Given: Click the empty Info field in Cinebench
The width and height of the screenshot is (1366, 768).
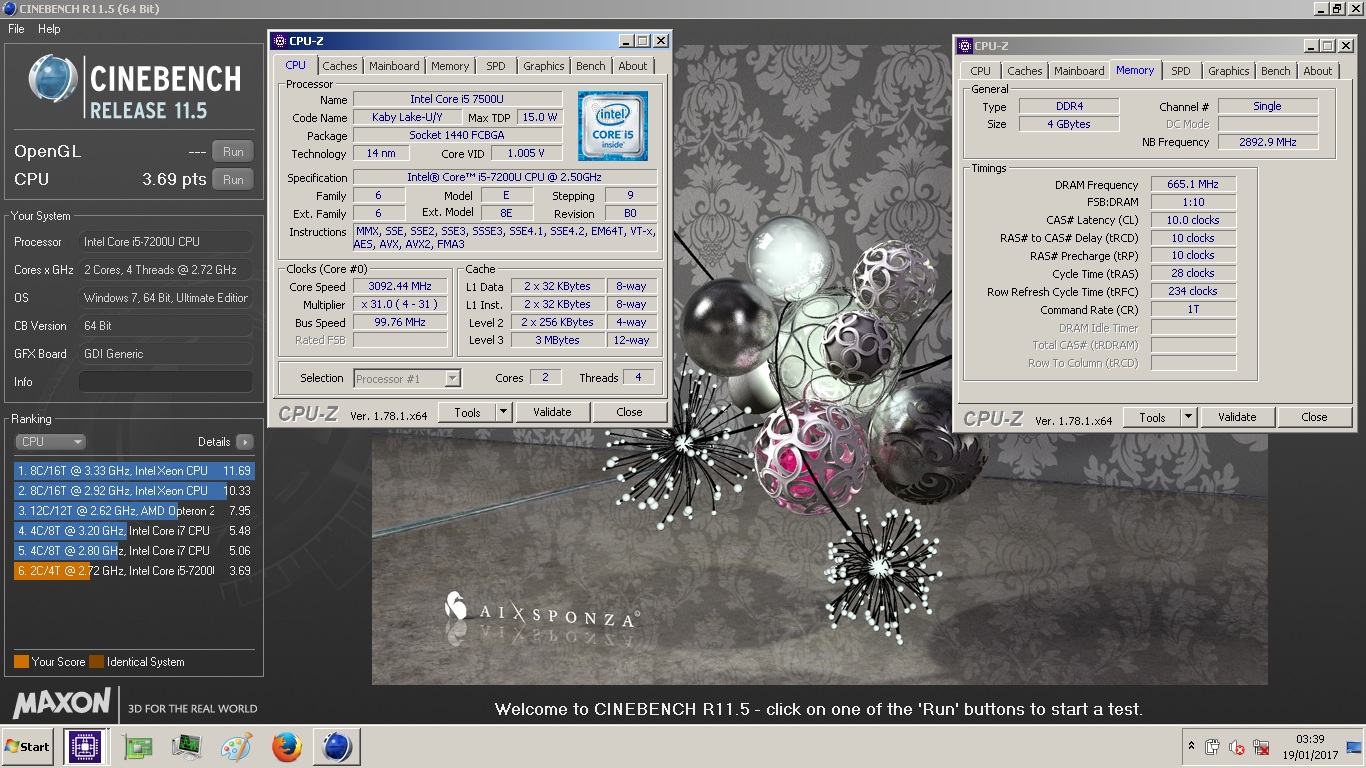Looking at the screenshot, I should tap(166, 382).
